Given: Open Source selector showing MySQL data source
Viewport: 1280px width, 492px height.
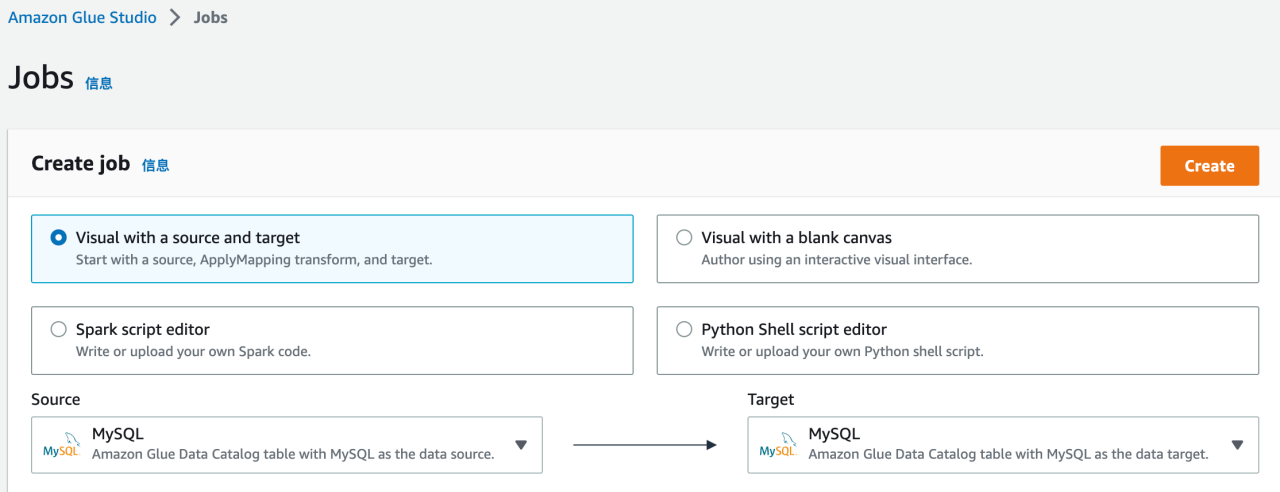Looking at the screenshot, I should point(290,445).
